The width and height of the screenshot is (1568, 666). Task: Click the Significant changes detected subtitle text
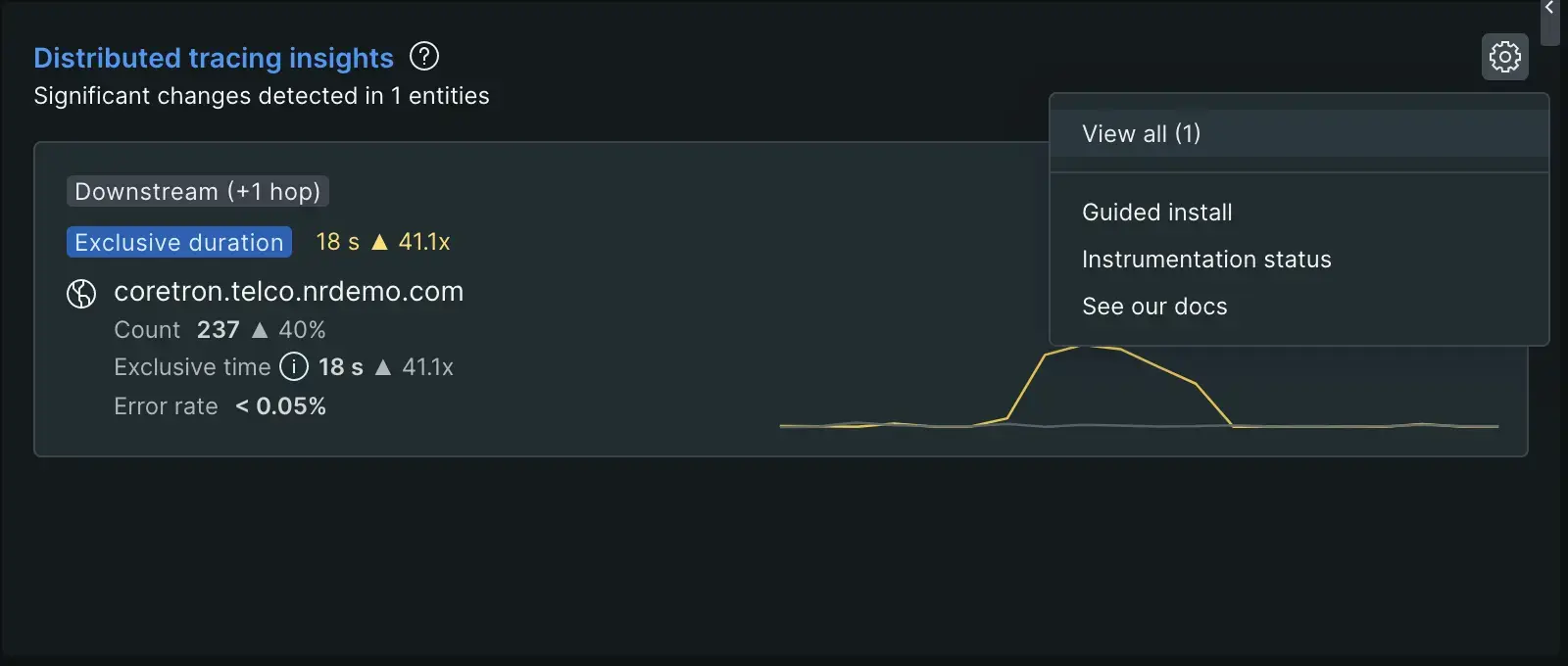tap(261, 96)
